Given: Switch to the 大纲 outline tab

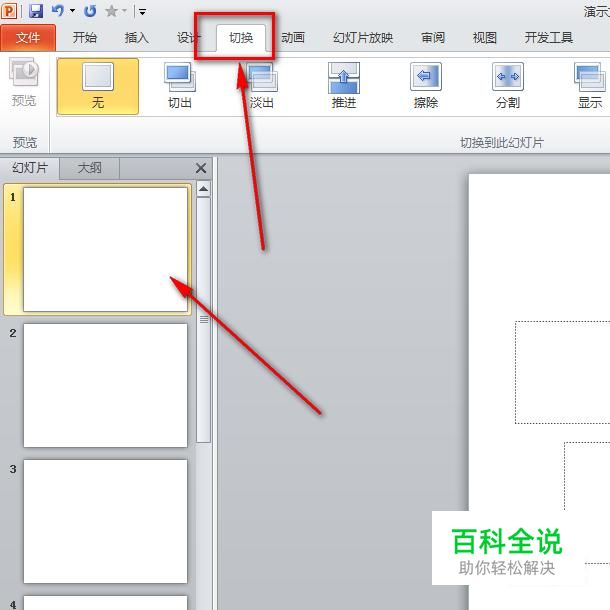Looking at the screenshot, I should (89, 168).
